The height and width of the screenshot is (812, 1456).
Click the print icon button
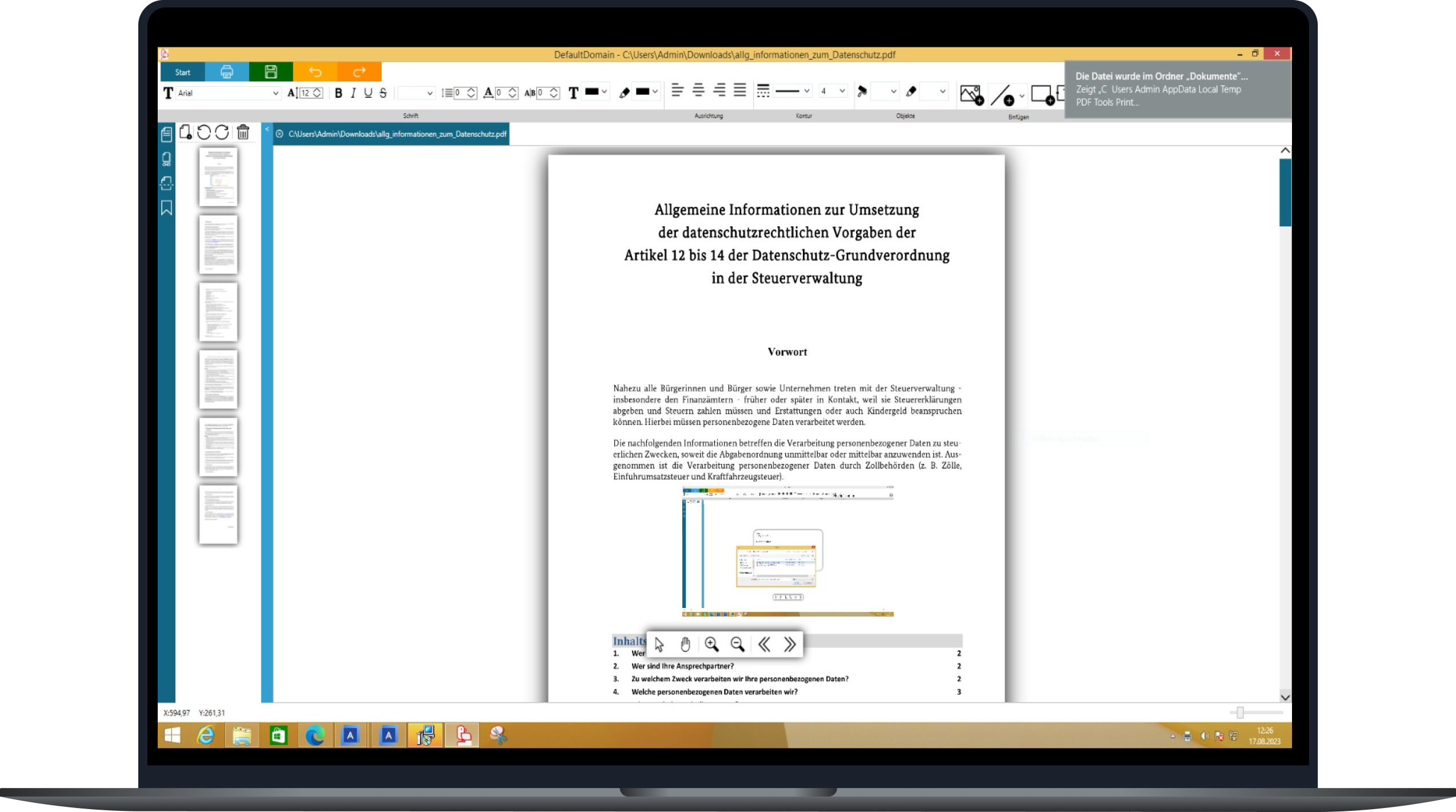tap(227, 71)
